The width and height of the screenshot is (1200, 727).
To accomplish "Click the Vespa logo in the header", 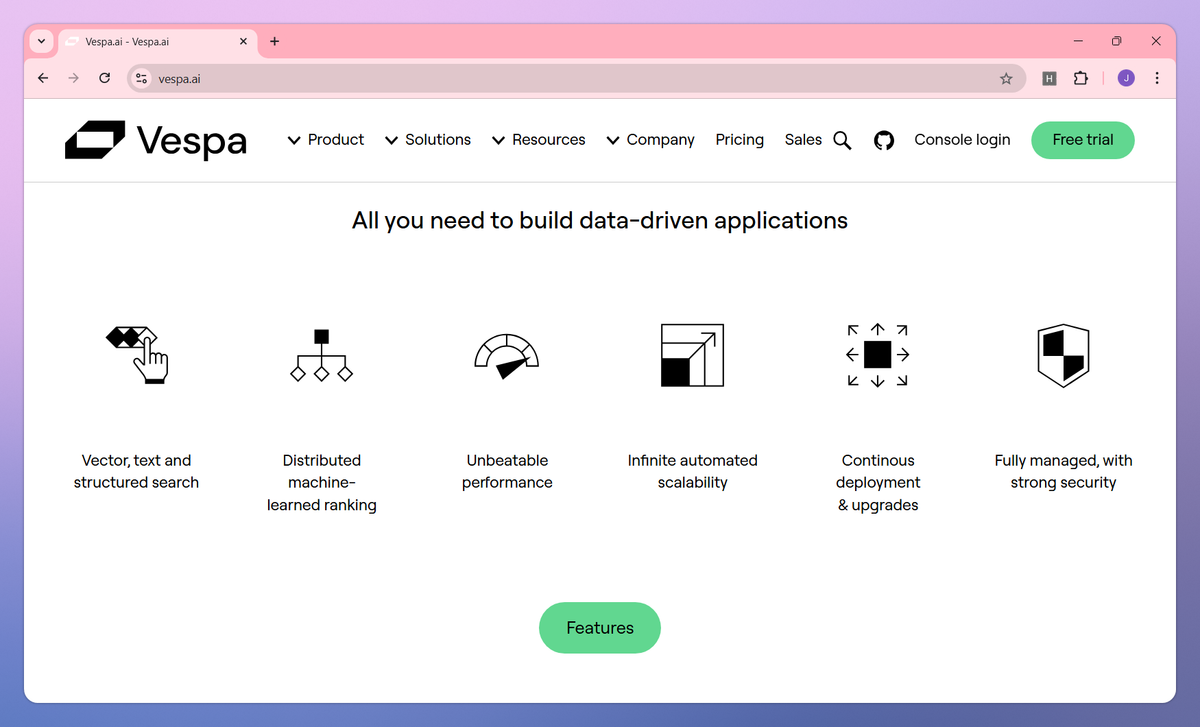I will [155, 140].
